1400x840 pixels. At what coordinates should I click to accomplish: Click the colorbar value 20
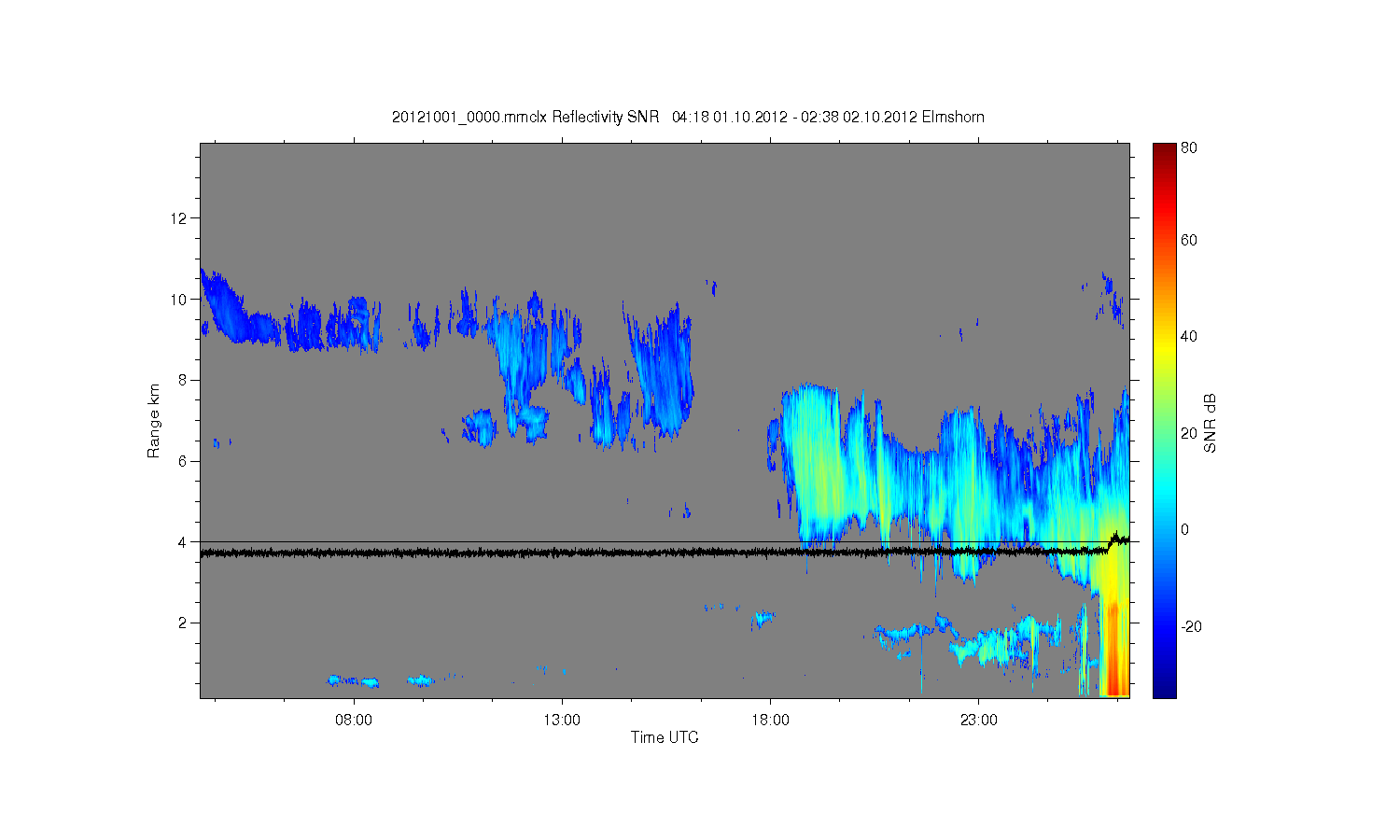pos(1189,433)
